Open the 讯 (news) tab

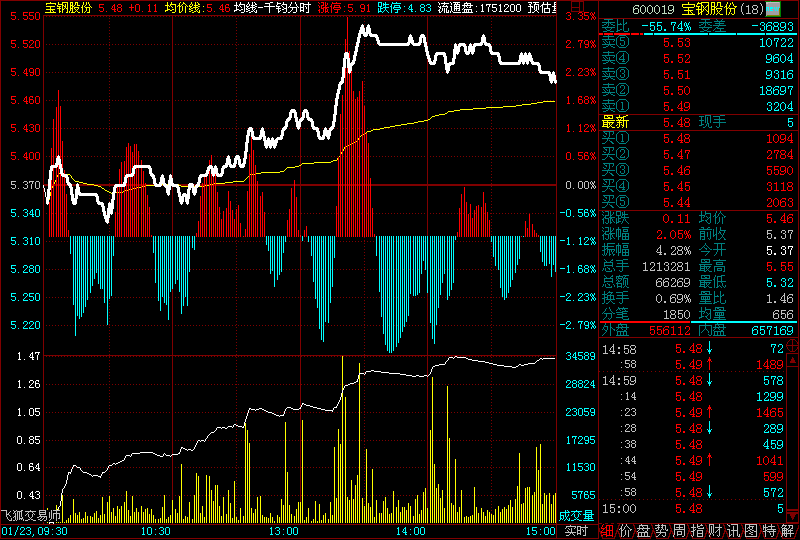(733, 531)
